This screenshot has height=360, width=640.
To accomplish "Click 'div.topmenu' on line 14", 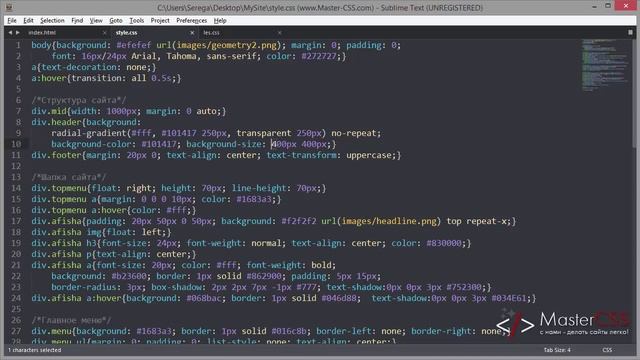I will (59, 188).
